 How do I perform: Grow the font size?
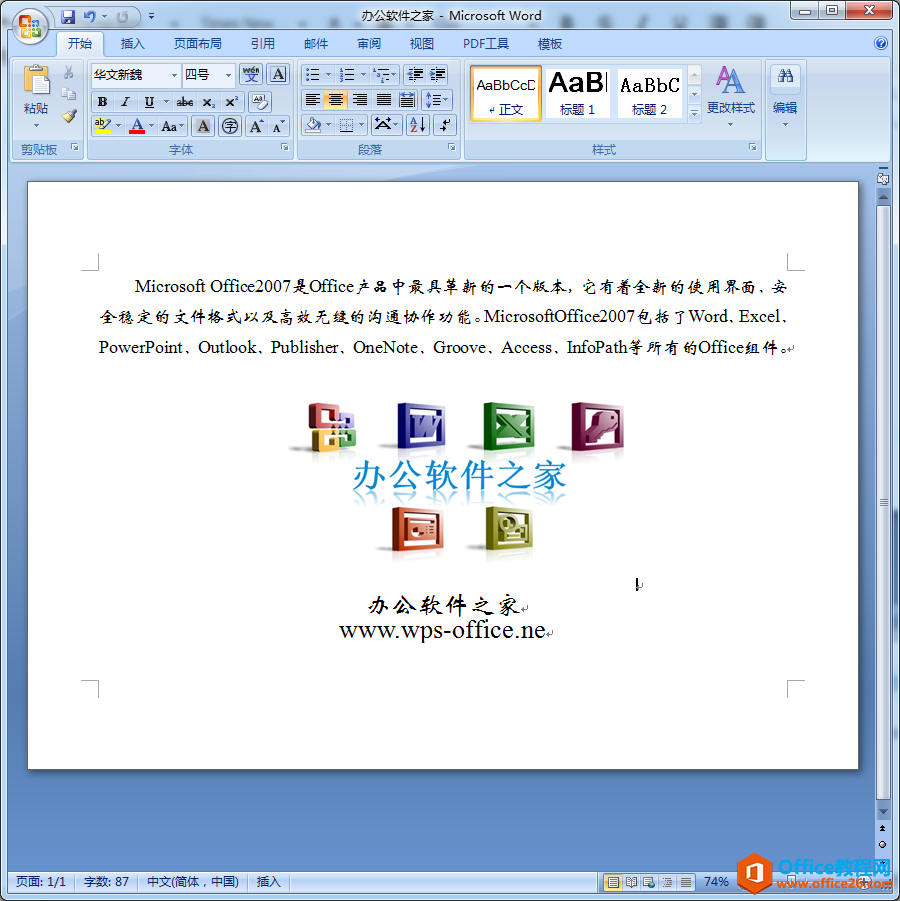(256, 126)
